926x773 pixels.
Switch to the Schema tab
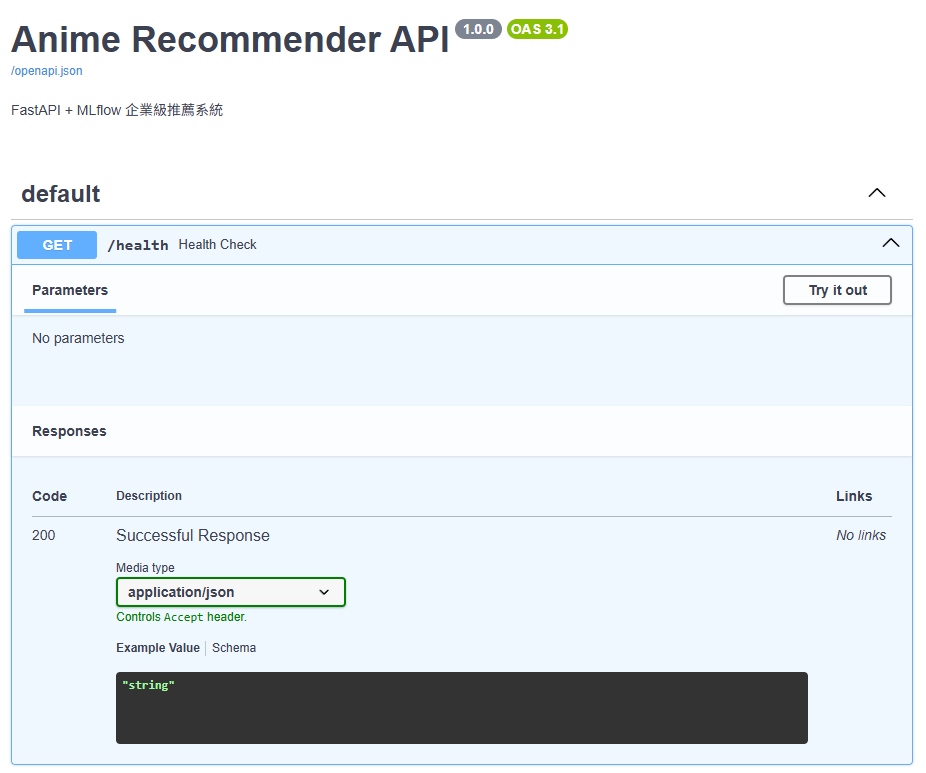point(234,648)
